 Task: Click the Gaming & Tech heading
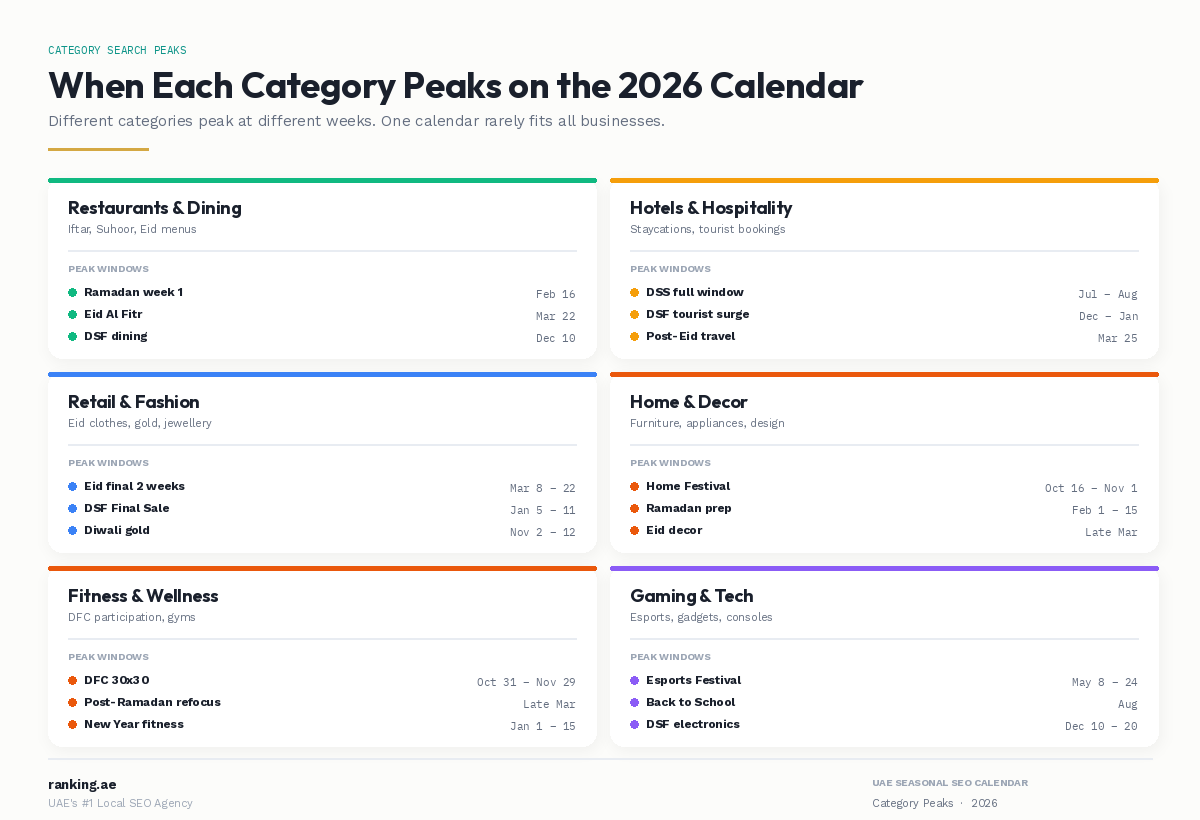tap(691, 596)
